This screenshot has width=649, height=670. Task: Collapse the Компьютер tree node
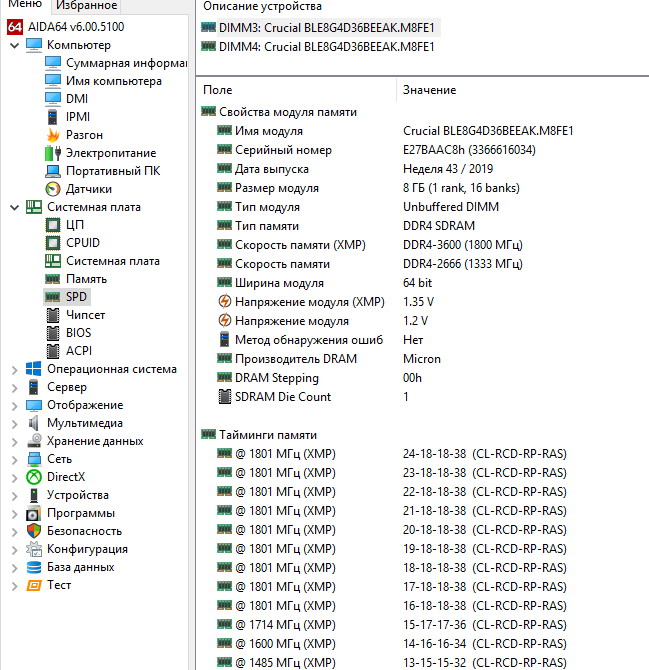[15, 45]
